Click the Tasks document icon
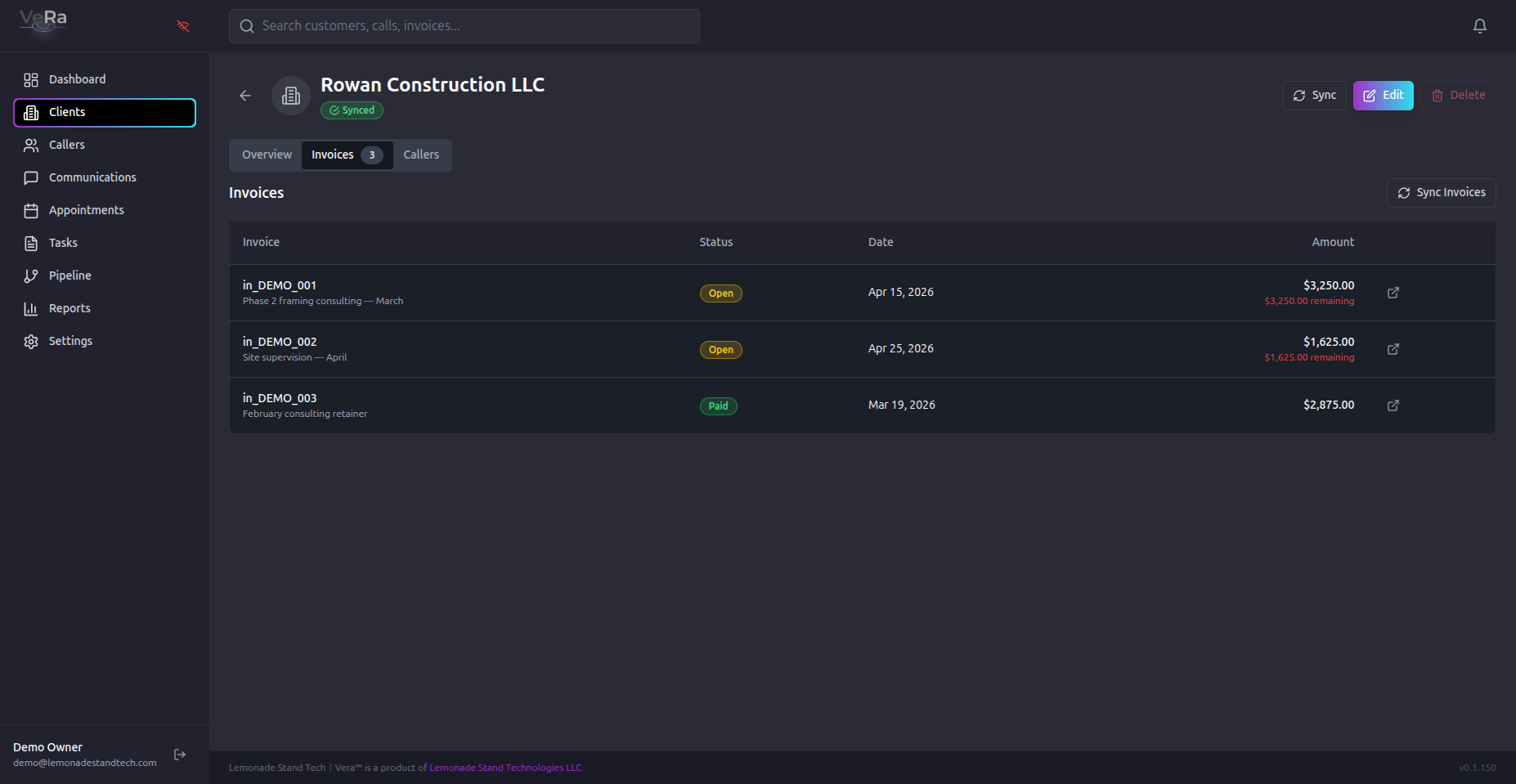 [x=31, y=243]
